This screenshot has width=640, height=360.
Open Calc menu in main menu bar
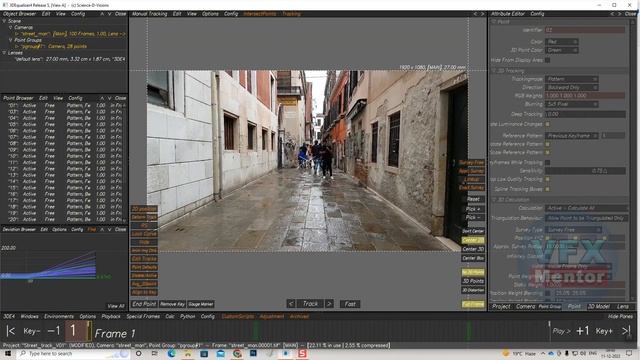pos(170,316)
